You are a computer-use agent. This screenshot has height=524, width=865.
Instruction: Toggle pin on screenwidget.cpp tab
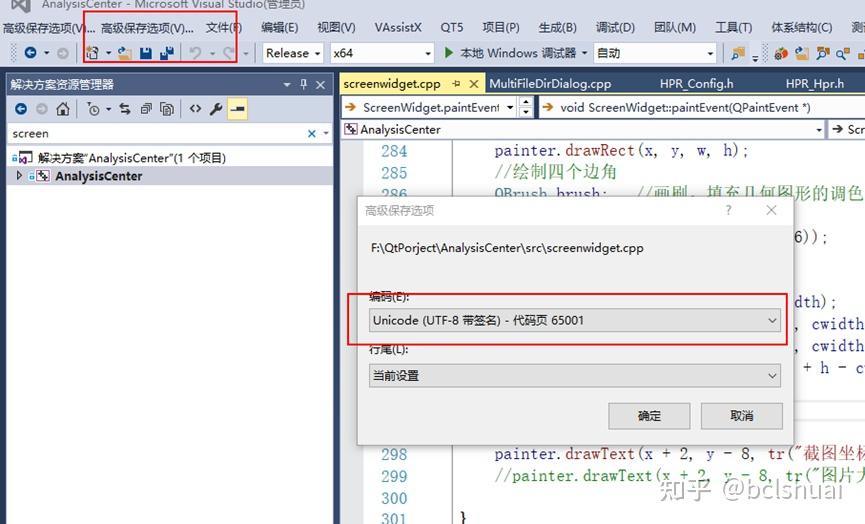(456, 84)
